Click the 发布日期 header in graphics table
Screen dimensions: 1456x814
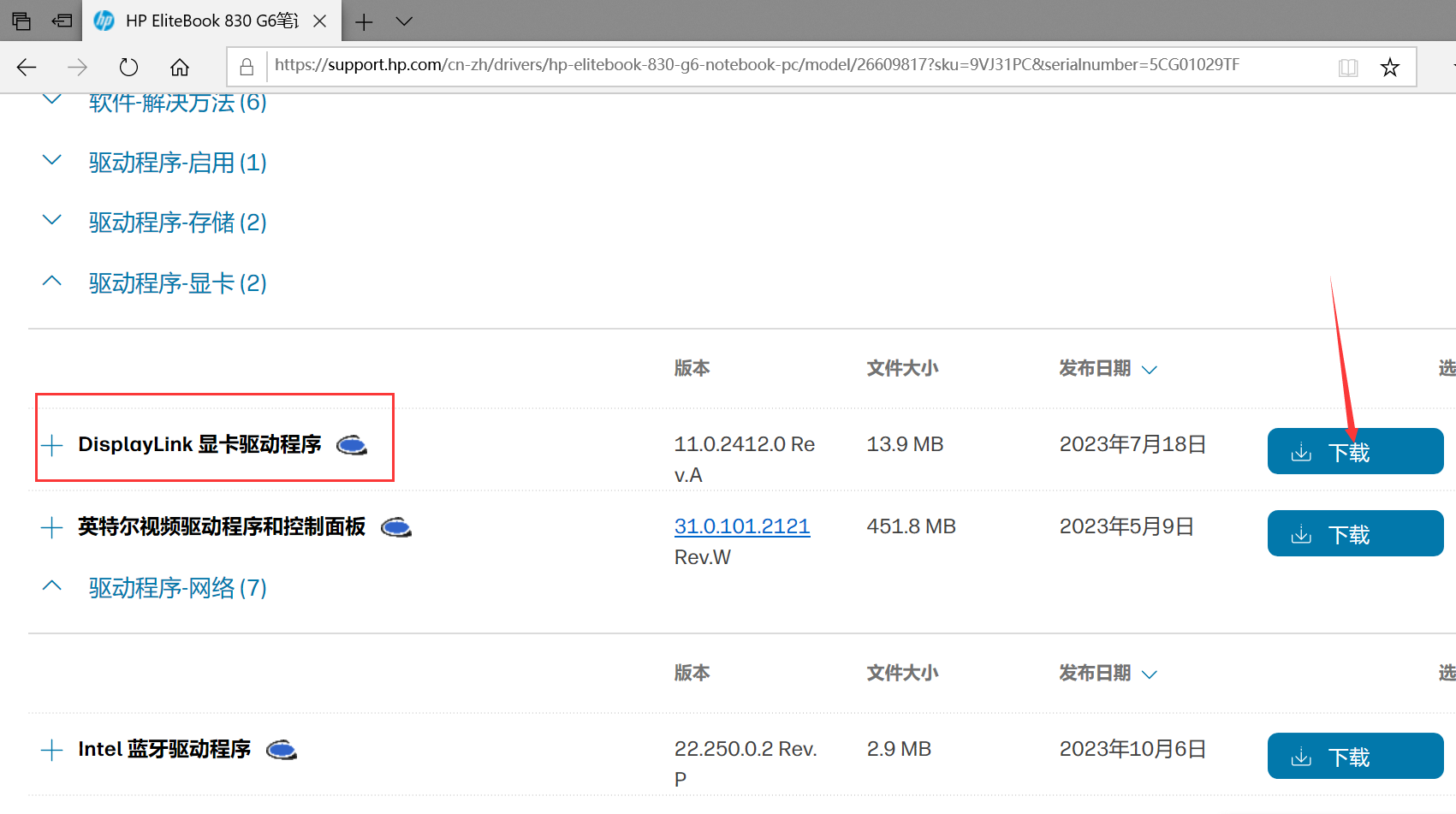(1095, 368)
